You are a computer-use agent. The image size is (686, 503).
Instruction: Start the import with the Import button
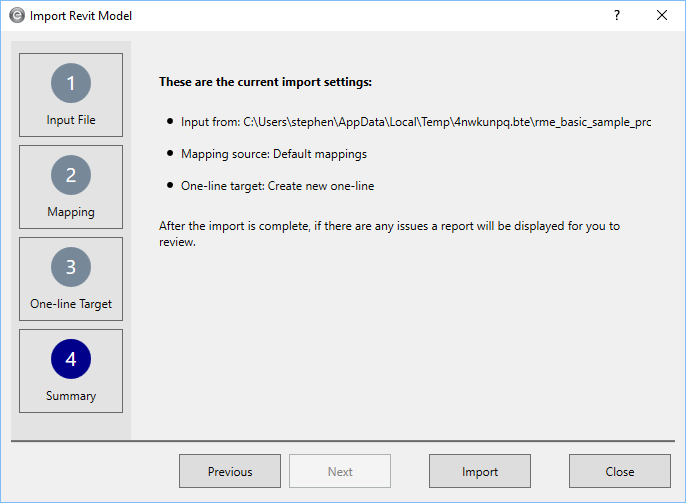point(480,472)
